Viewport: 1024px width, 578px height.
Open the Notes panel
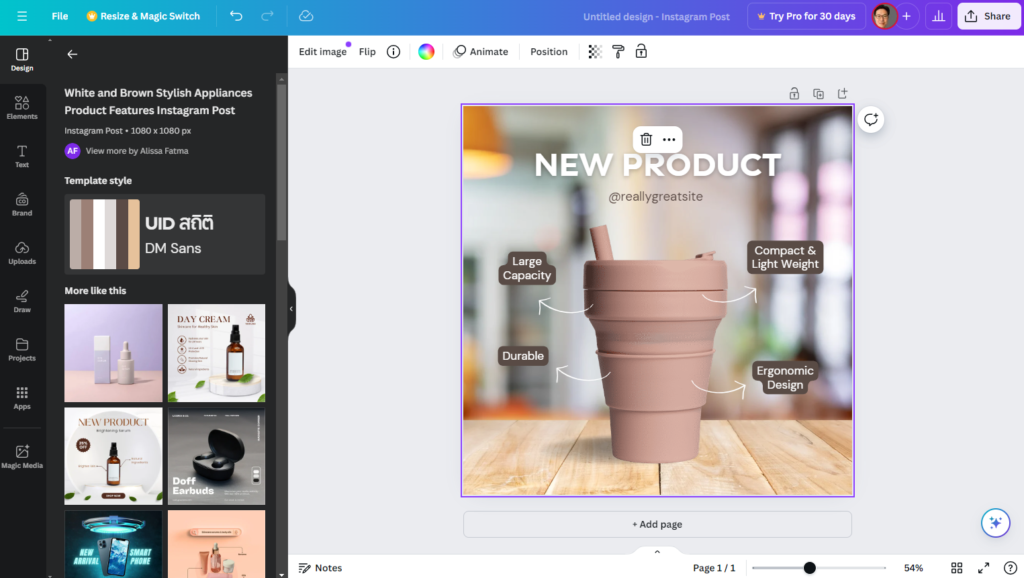coord(320,568)
